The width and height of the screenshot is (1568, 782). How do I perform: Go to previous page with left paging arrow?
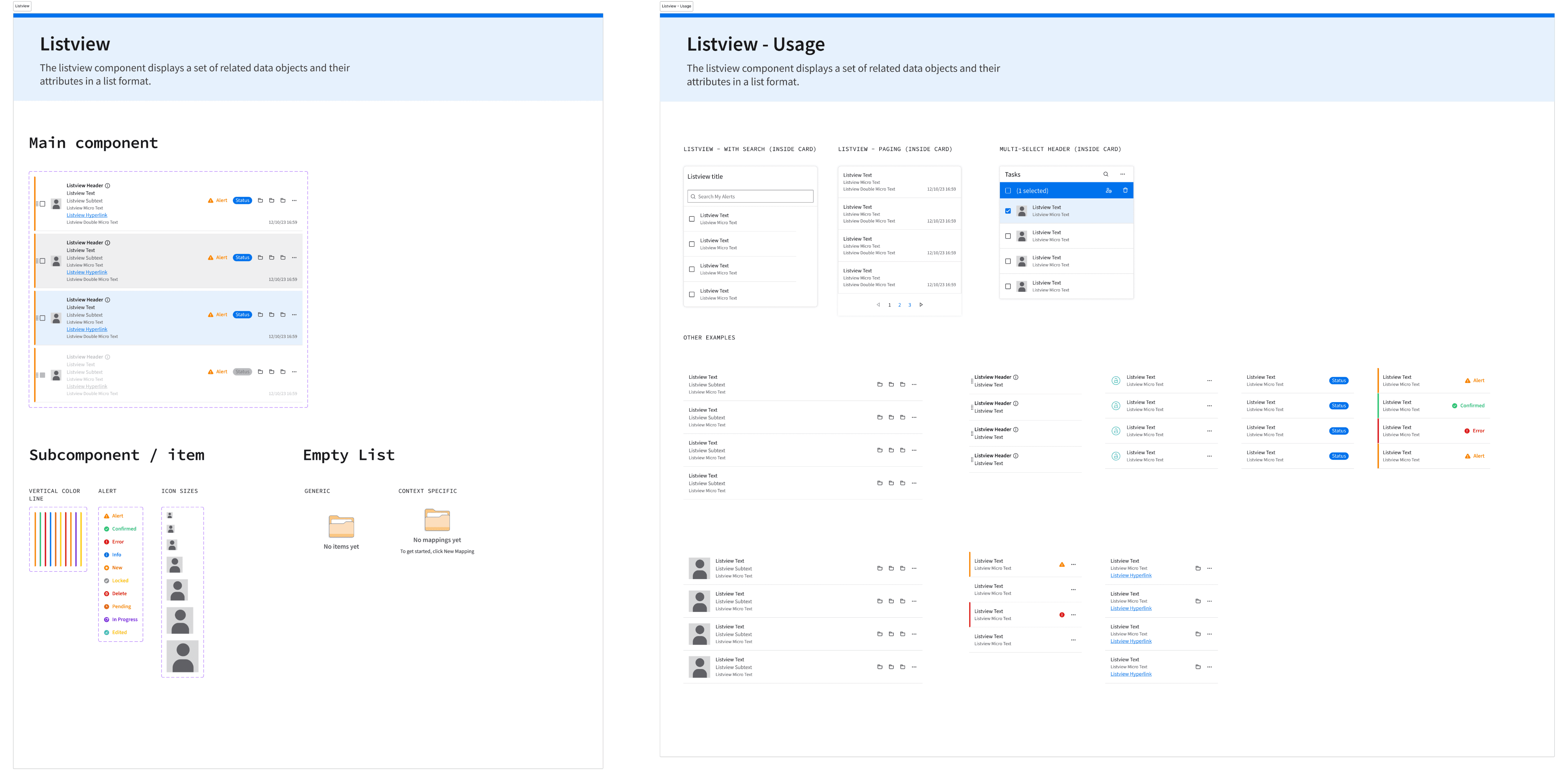coord(878,304)
